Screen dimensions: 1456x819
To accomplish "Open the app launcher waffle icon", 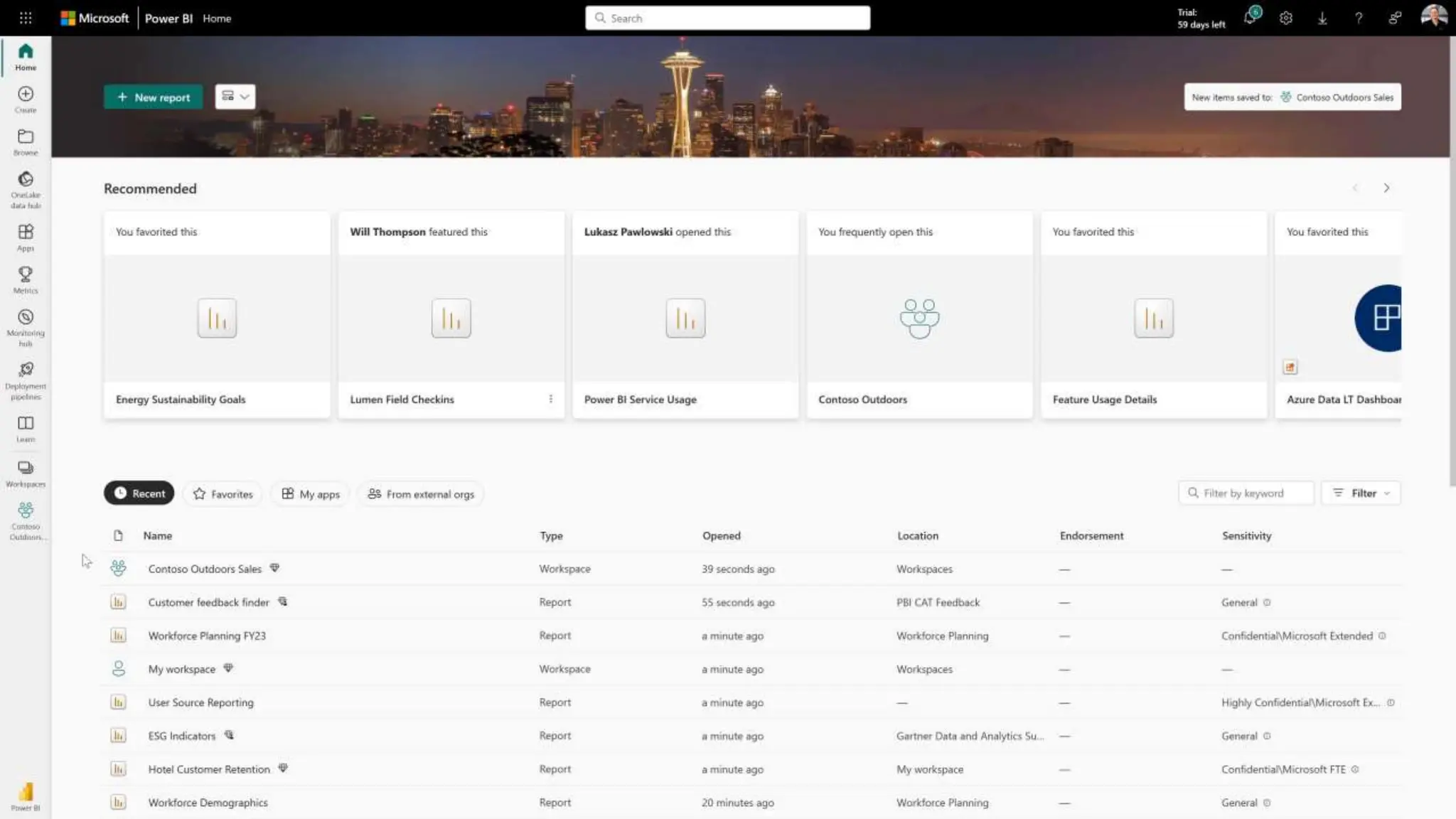I will pyautogui.click(x=26, y=18).
